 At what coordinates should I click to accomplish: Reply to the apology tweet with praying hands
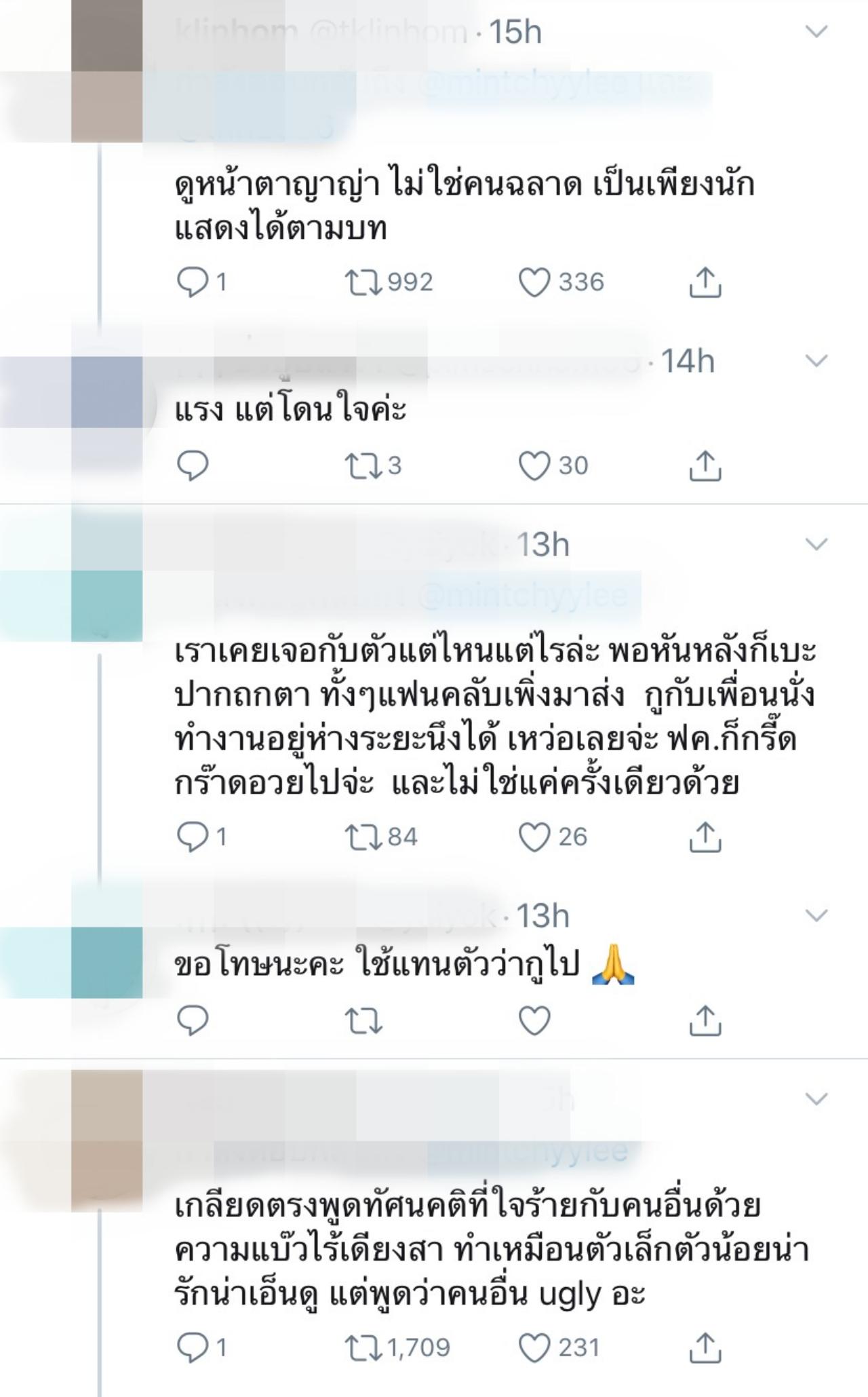192,1020
